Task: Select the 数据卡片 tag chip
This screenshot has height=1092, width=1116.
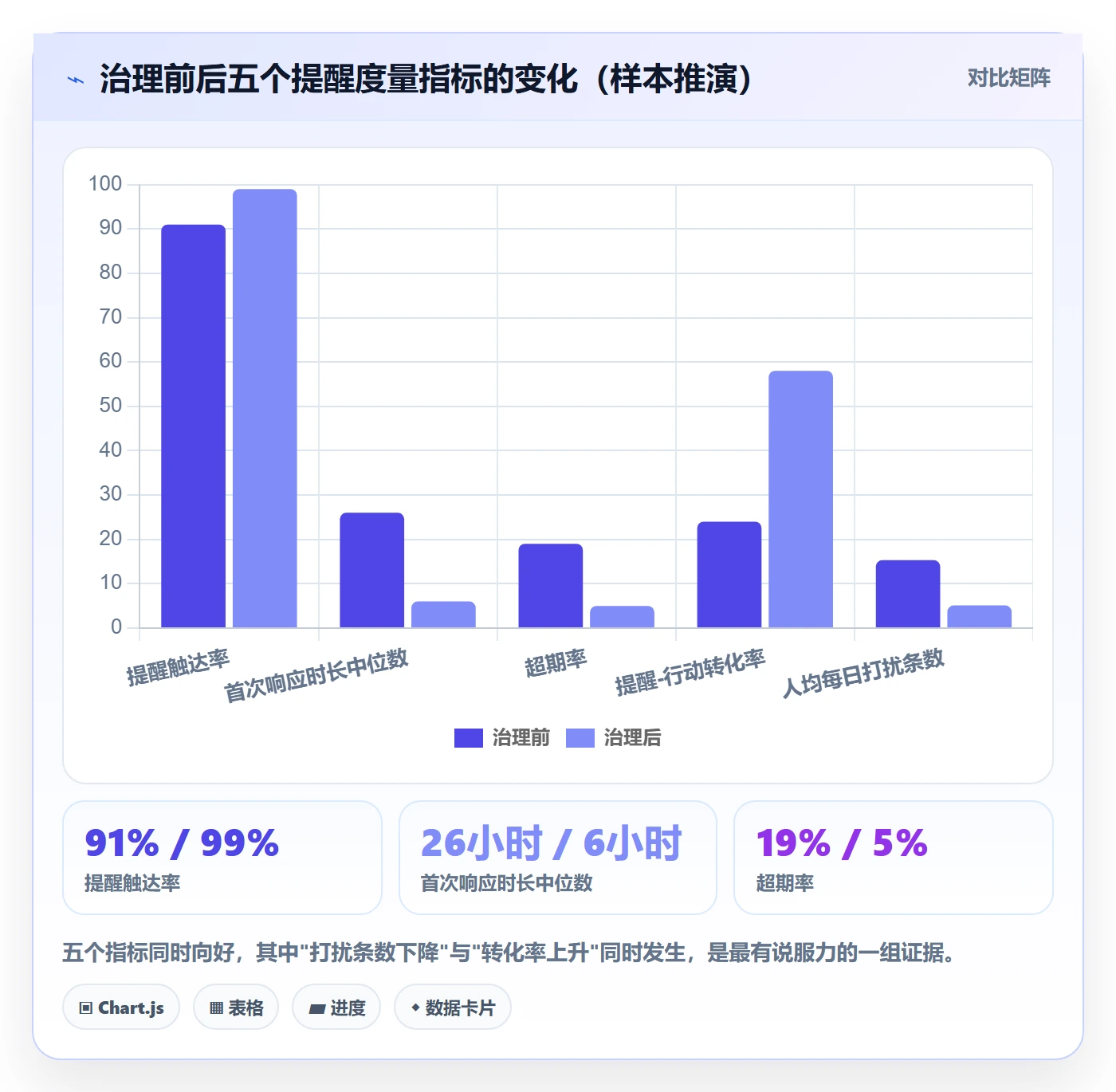Action: point(453,1008)
